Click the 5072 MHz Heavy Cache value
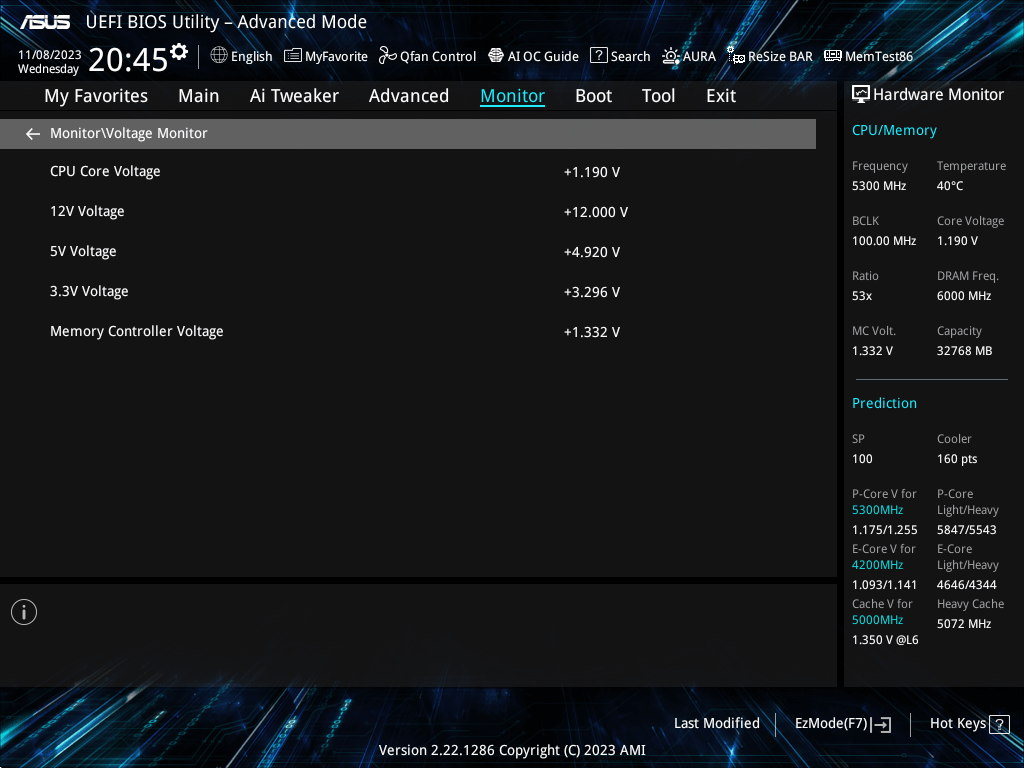 point(964,624)
